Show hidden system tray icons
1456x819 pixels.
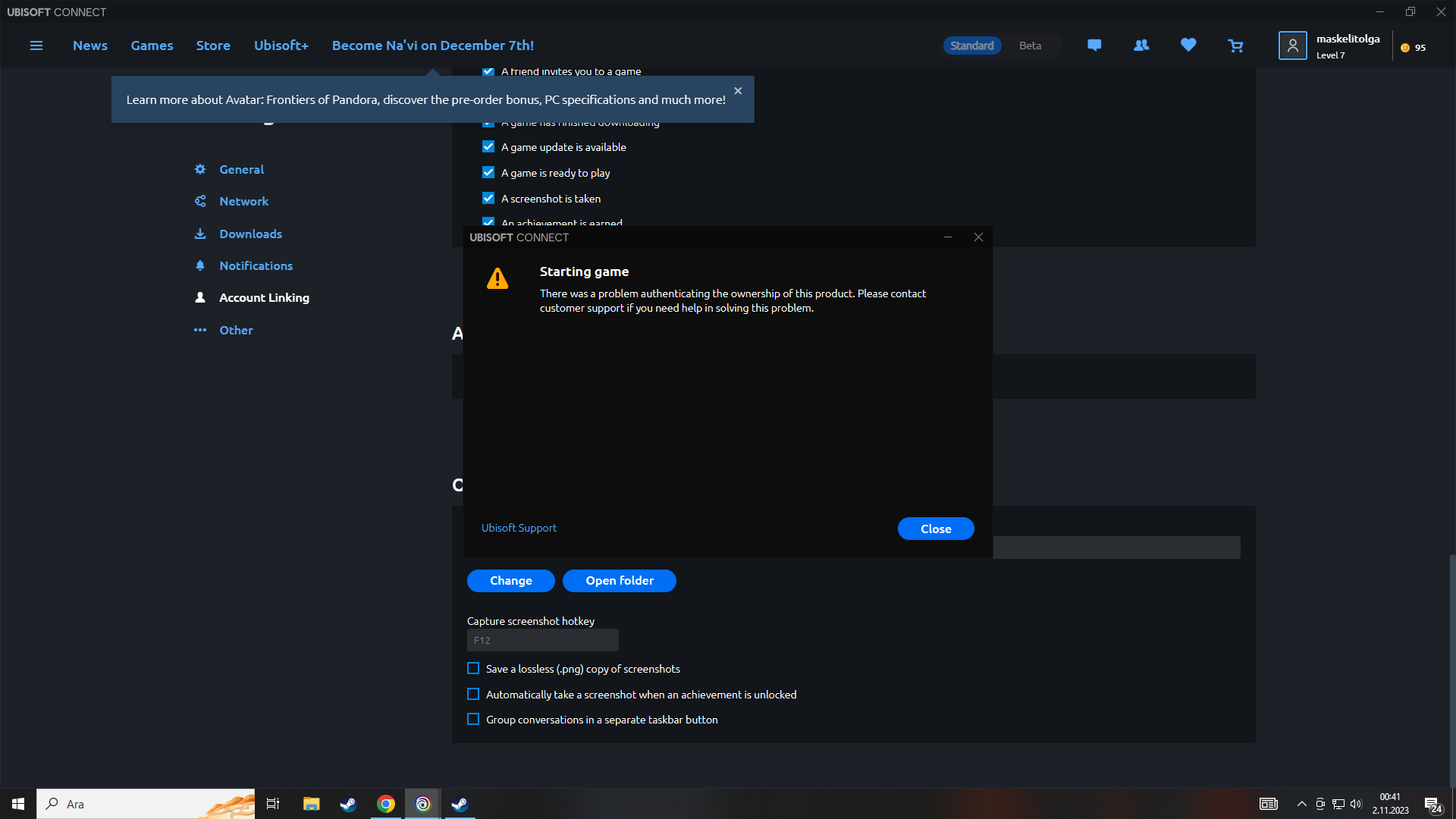pos(1301,804)
